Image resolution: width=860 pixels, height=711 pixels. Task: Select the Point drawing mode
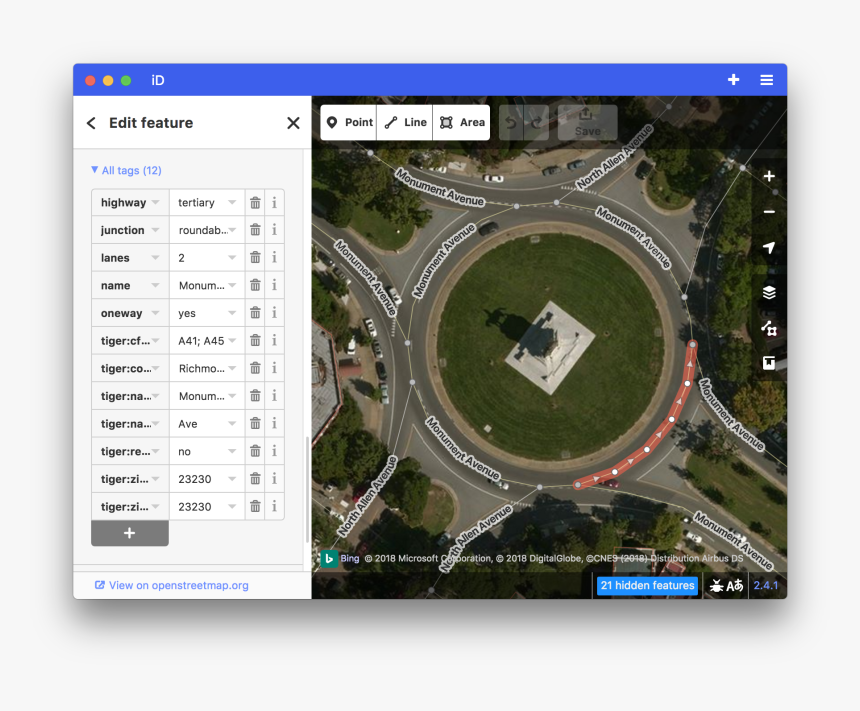click(348, 123)
